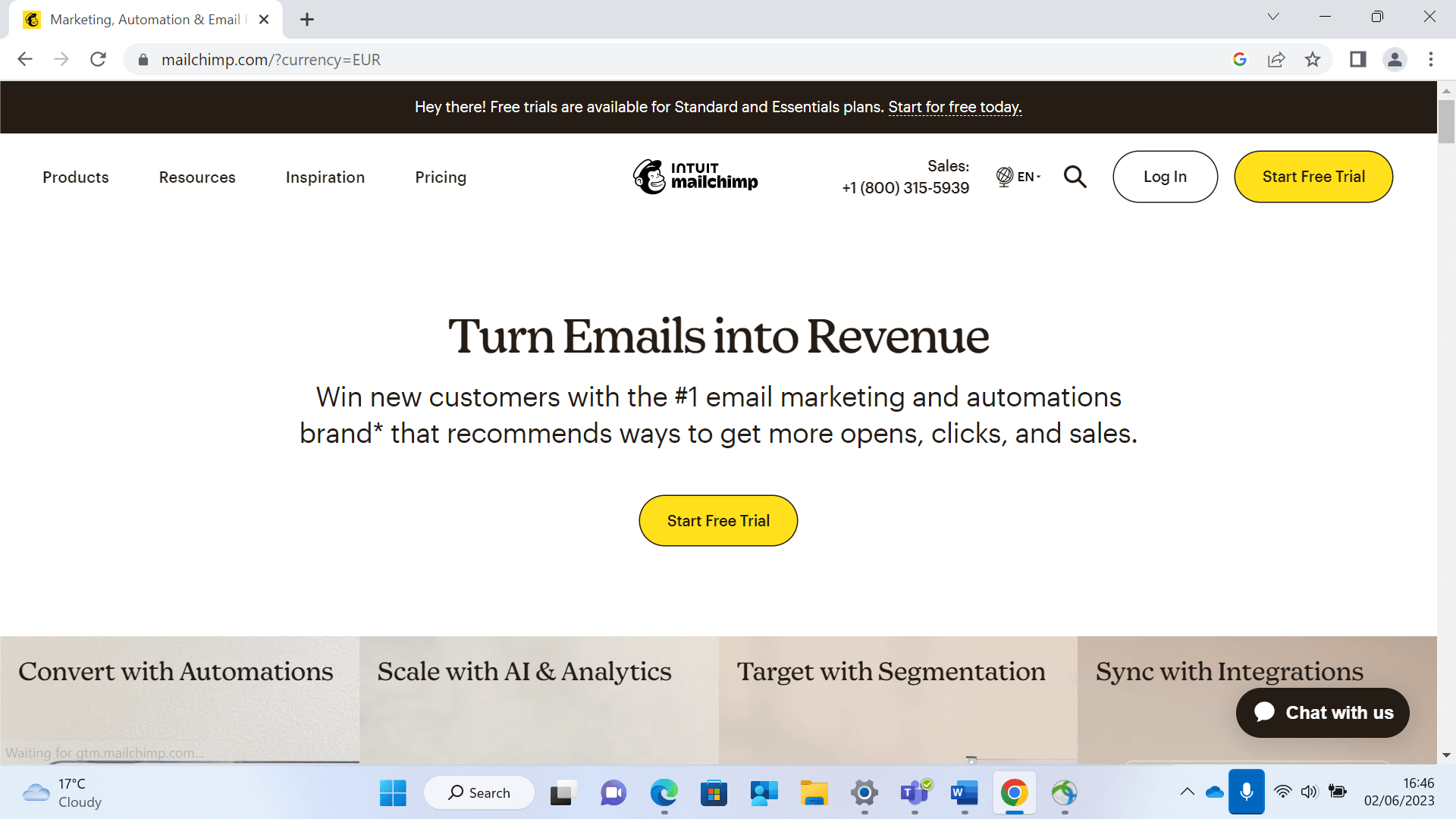Open the Windows Start menu

(393, 793)
